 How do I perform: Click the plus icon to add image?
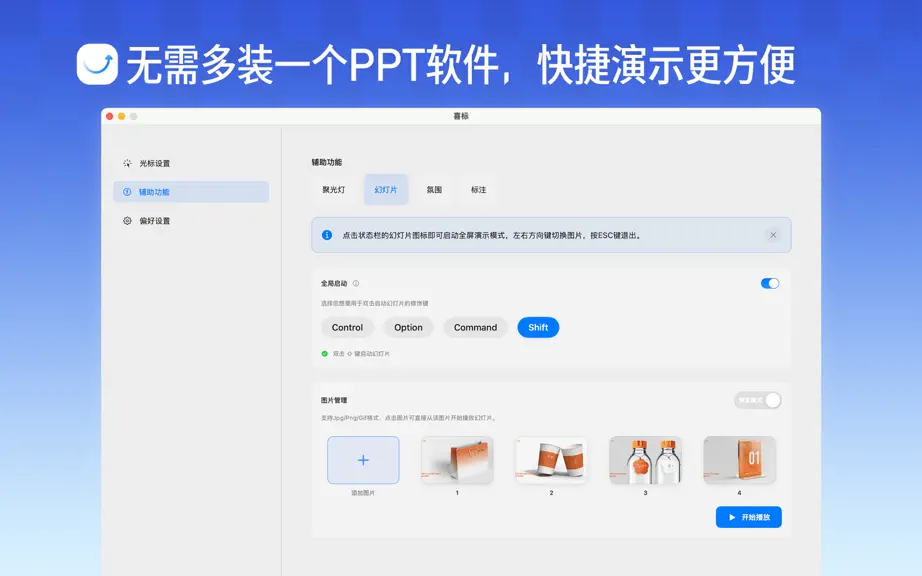pyautogui.click(x=363, y=460)
